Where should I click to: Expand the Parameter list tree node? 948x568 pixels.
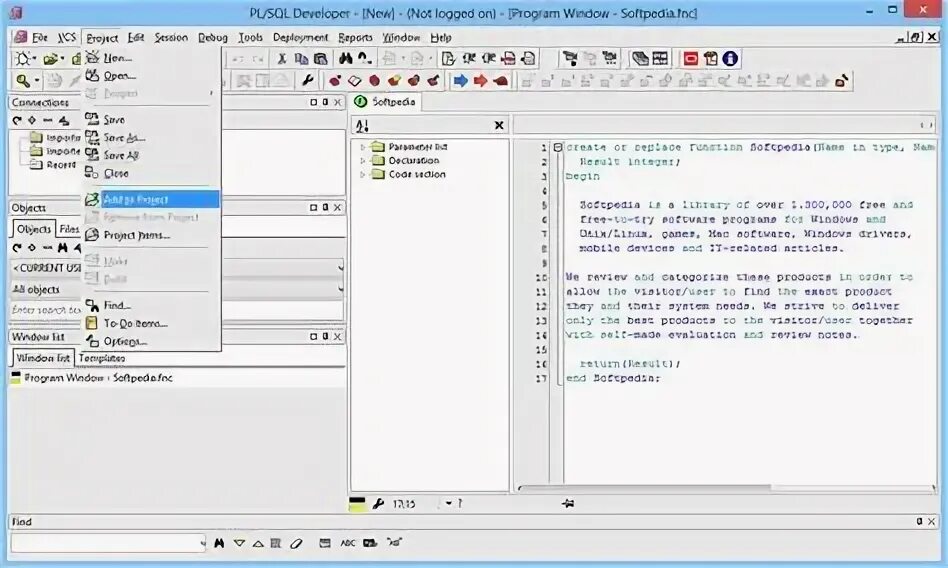[363, 147]
